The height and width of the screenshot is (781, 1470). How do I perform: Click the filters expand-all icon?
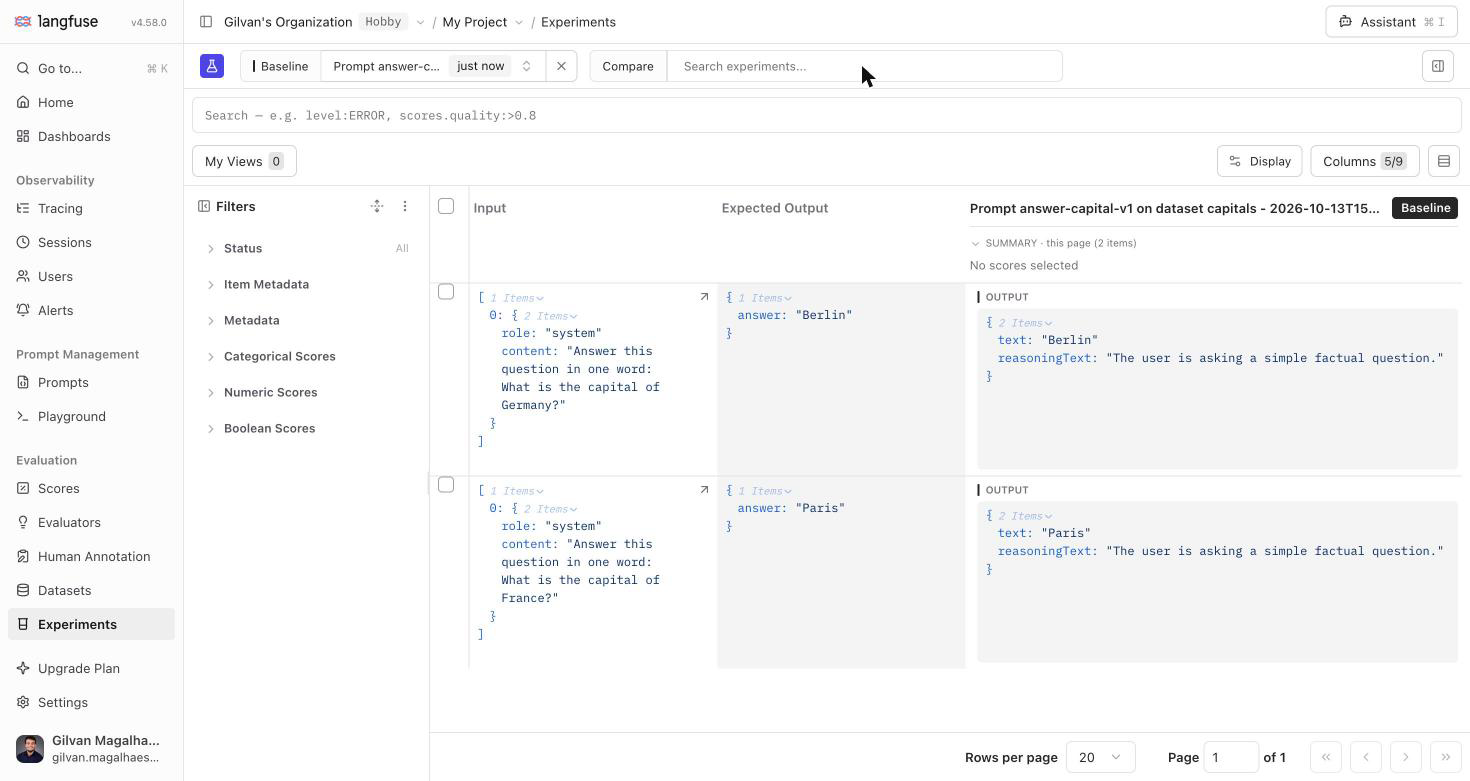(x=377, y=206)
